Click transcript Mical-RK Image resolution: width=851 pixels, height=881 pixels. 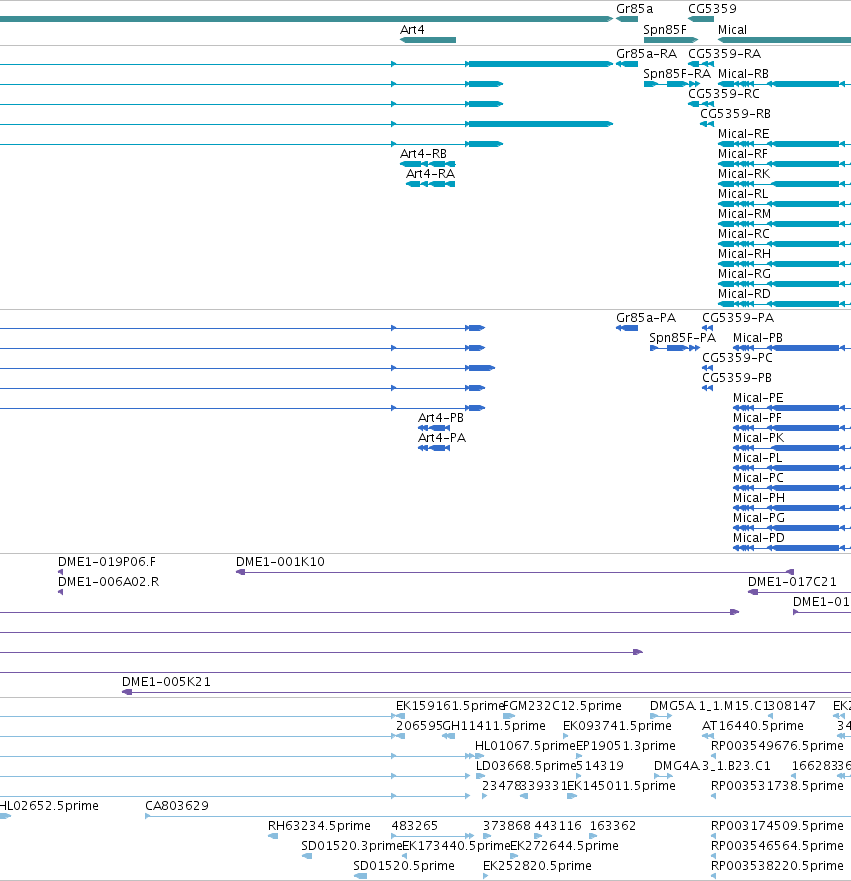[x=784, y=184]
